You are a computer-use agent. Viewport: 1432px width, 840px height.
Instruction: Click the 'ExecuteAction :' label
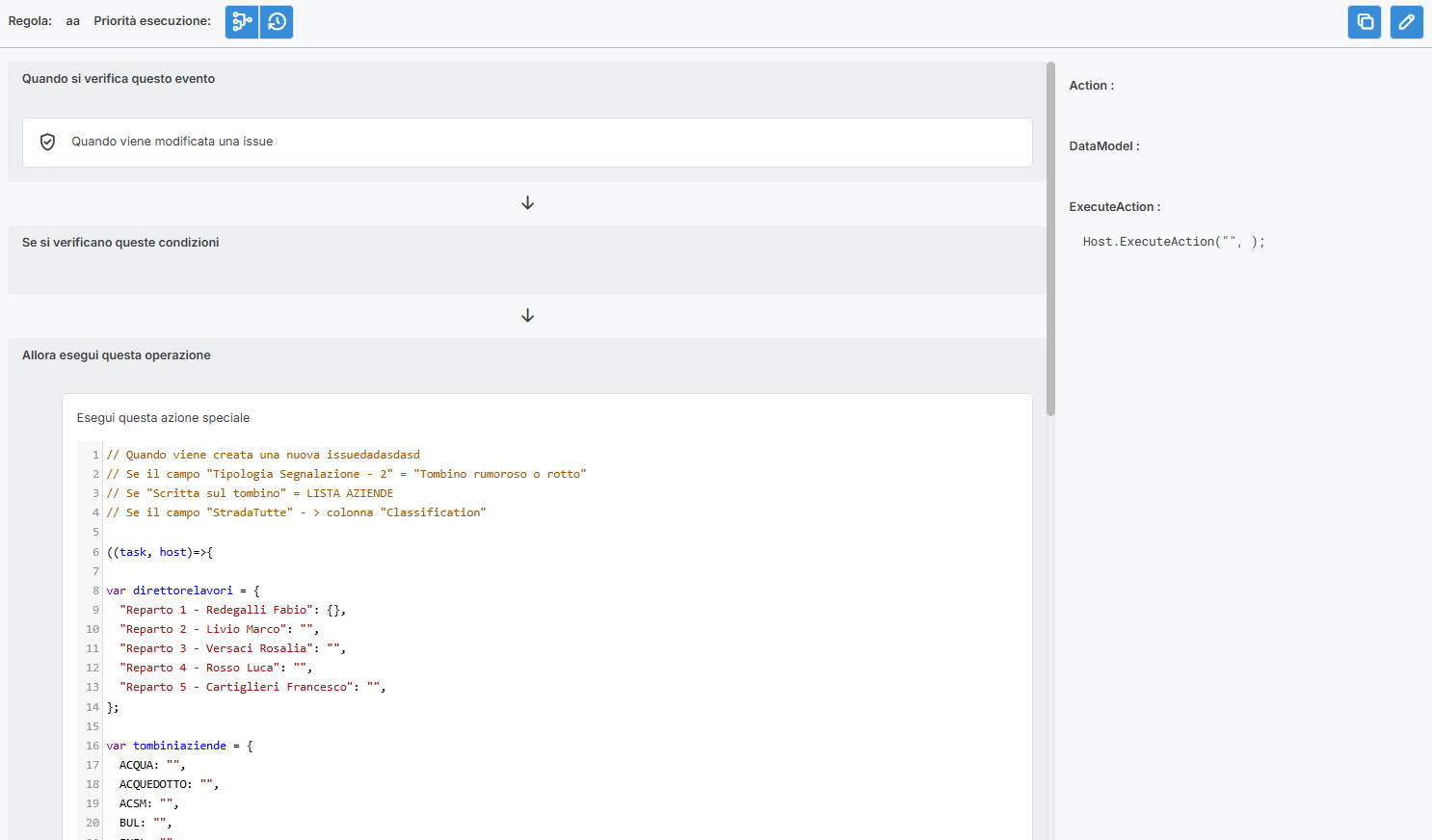point(1114,207)
